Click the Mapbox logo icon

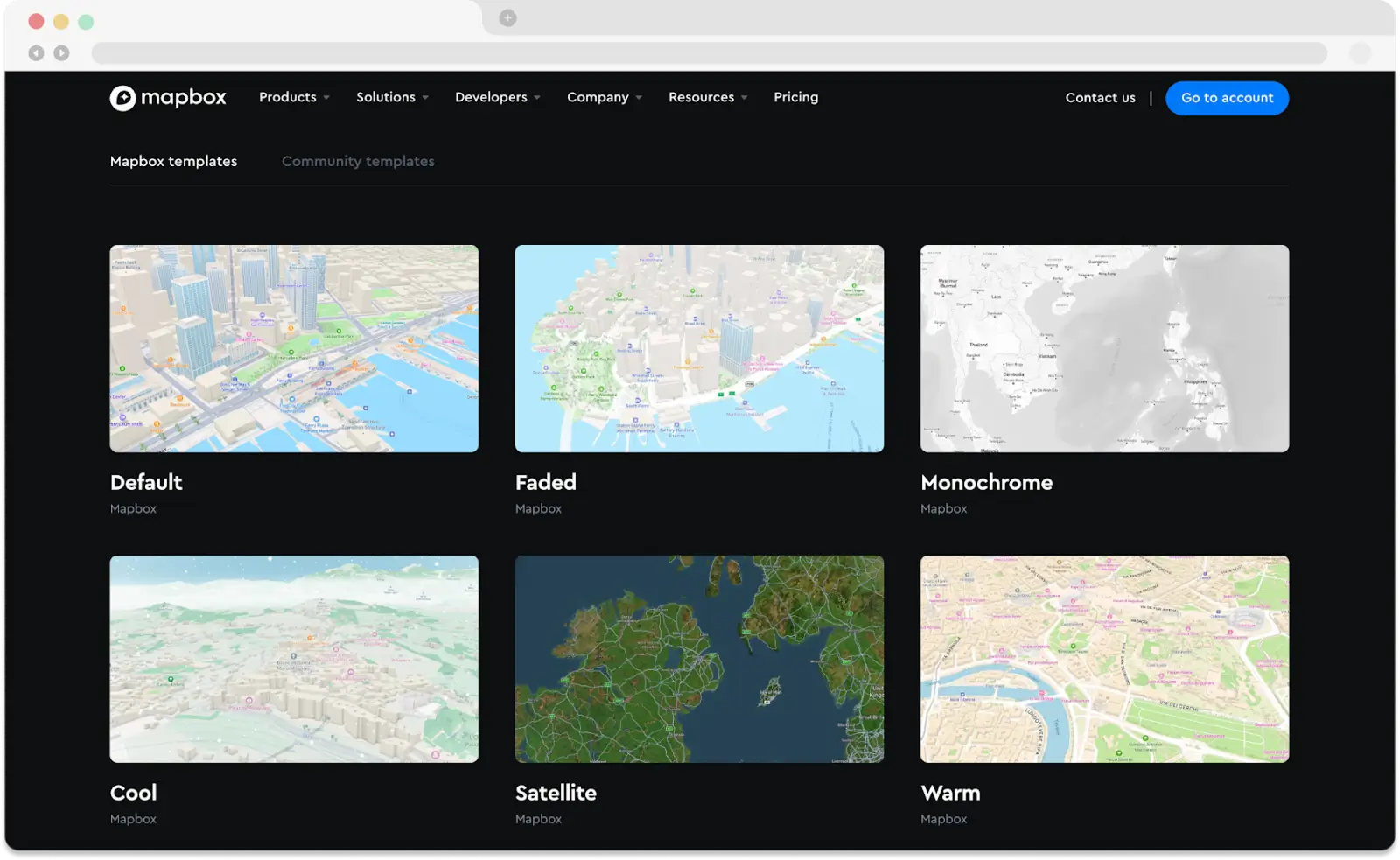pos(122,98)
